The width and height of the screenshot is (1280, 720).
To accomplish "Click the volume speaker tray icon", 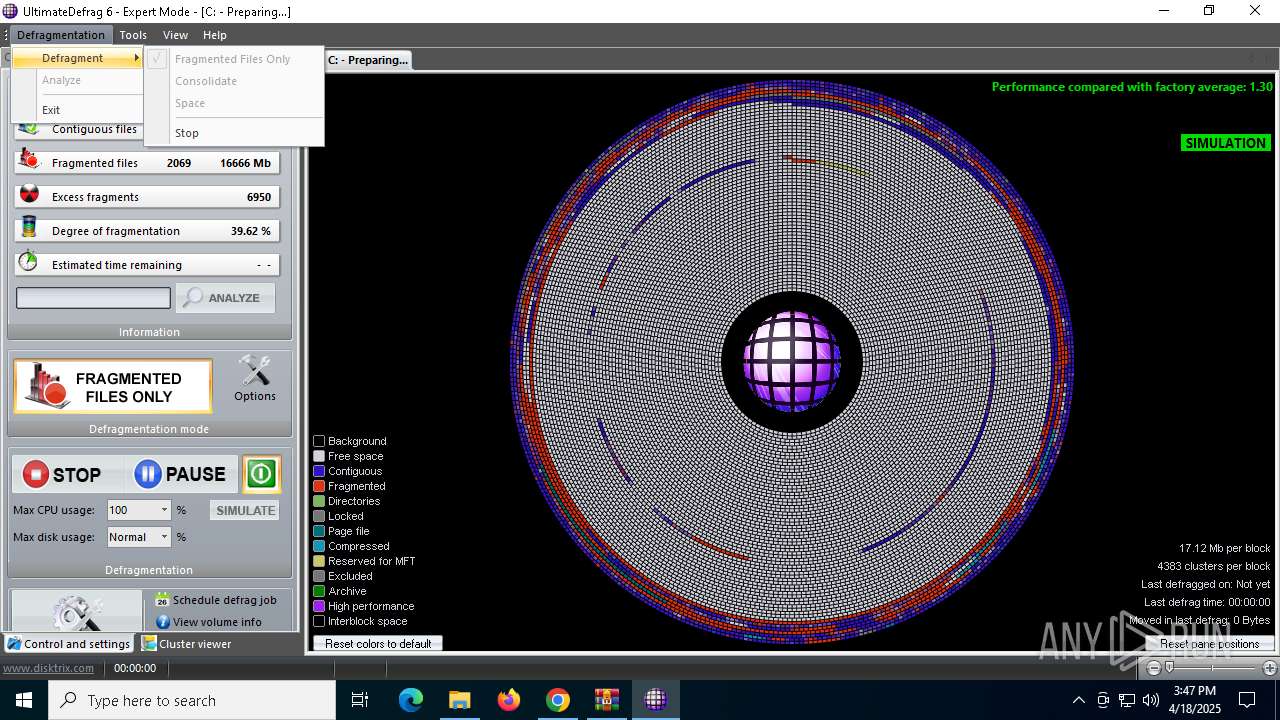I will 1151,700.
